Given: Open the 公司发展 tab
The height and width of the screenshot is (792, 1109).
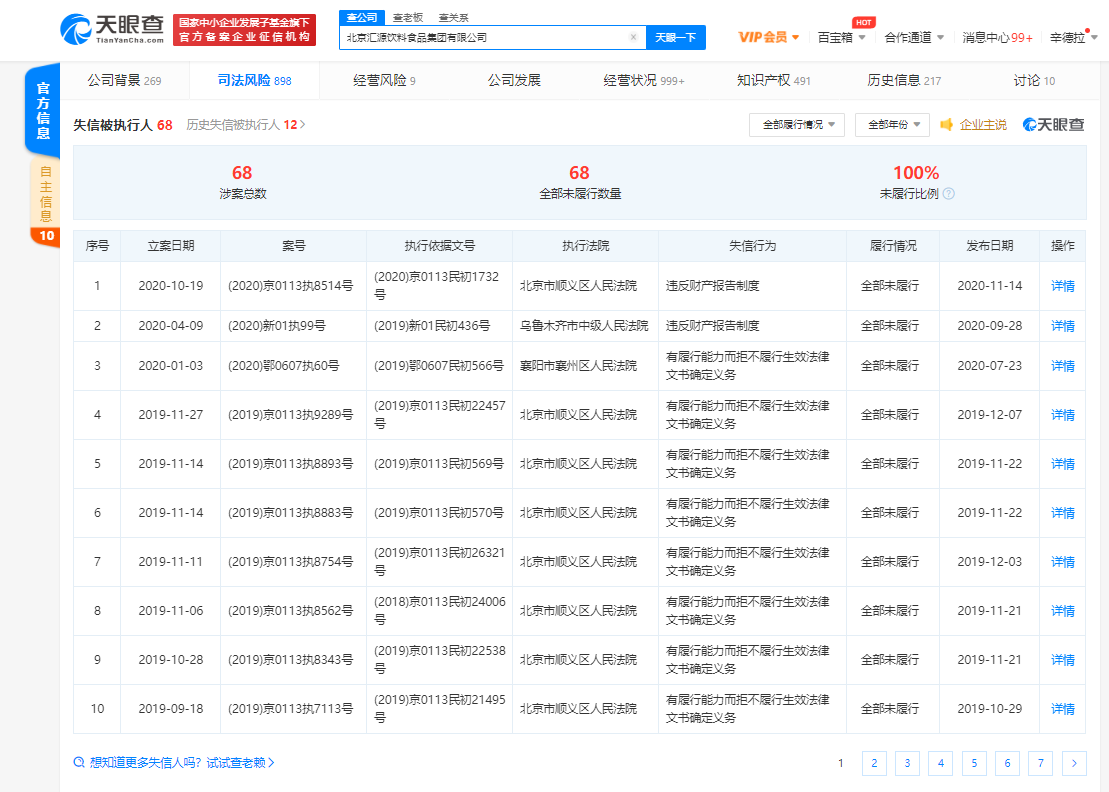Looking at the screenshot, I should (x=514, y=81).
